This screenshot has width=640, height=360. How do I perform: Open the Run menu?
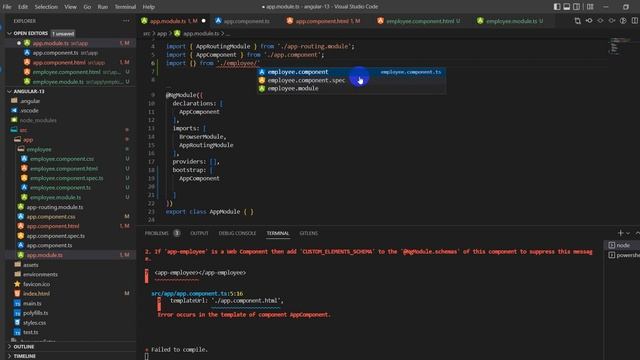click(x=102, y=7)
